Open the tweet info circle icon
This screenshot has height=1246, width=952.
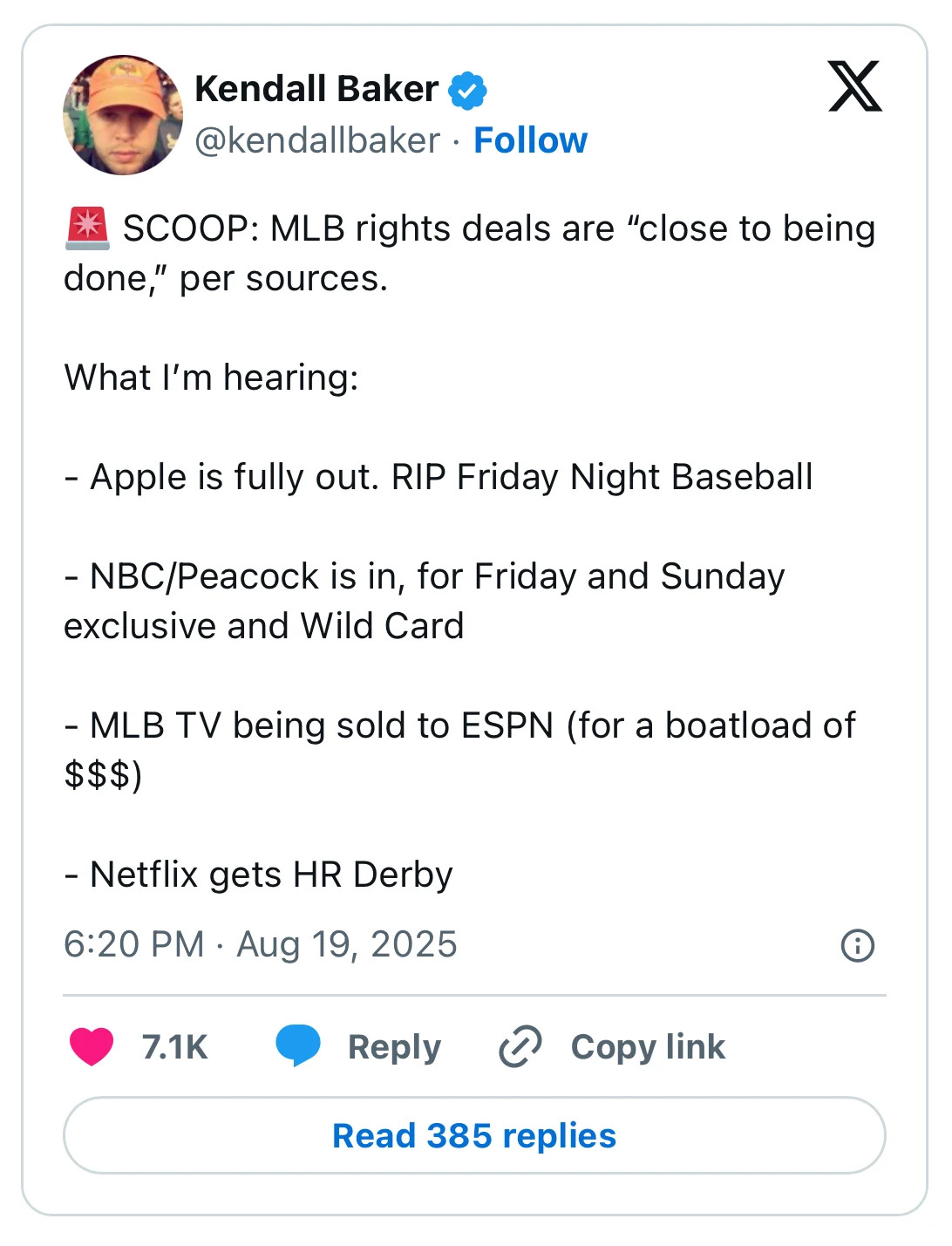click(x=857, y=945)
